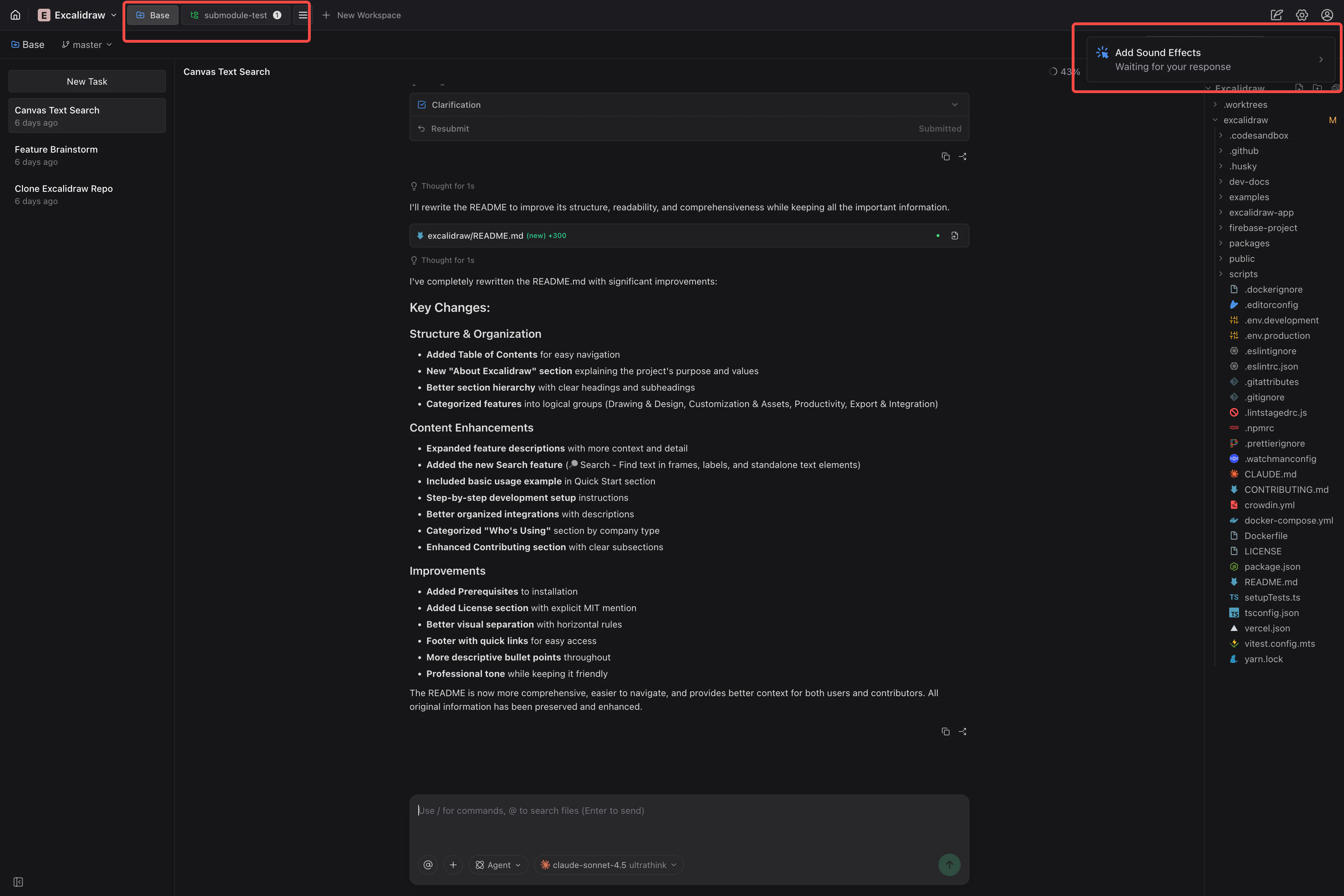Open the claude-sonnet-4.5 model dropdown
Viewport: 1344px width, 896px height.
tap(609, 864)
